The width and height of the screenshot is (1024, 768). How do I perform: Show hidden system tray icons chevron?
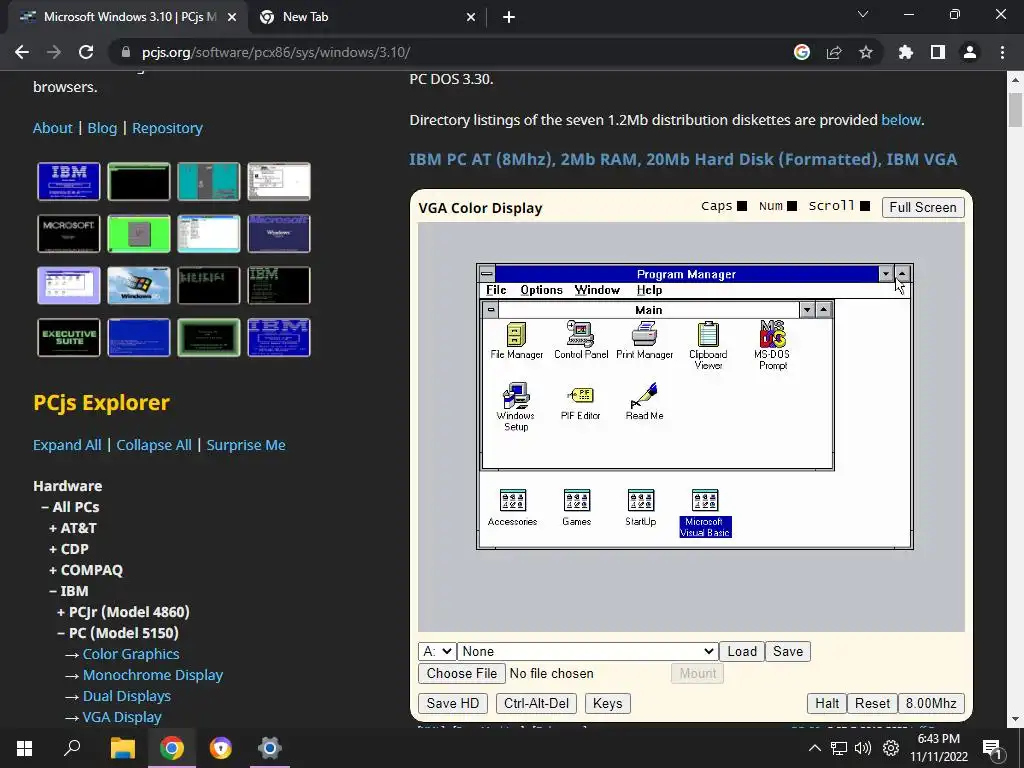pos(815,748)
